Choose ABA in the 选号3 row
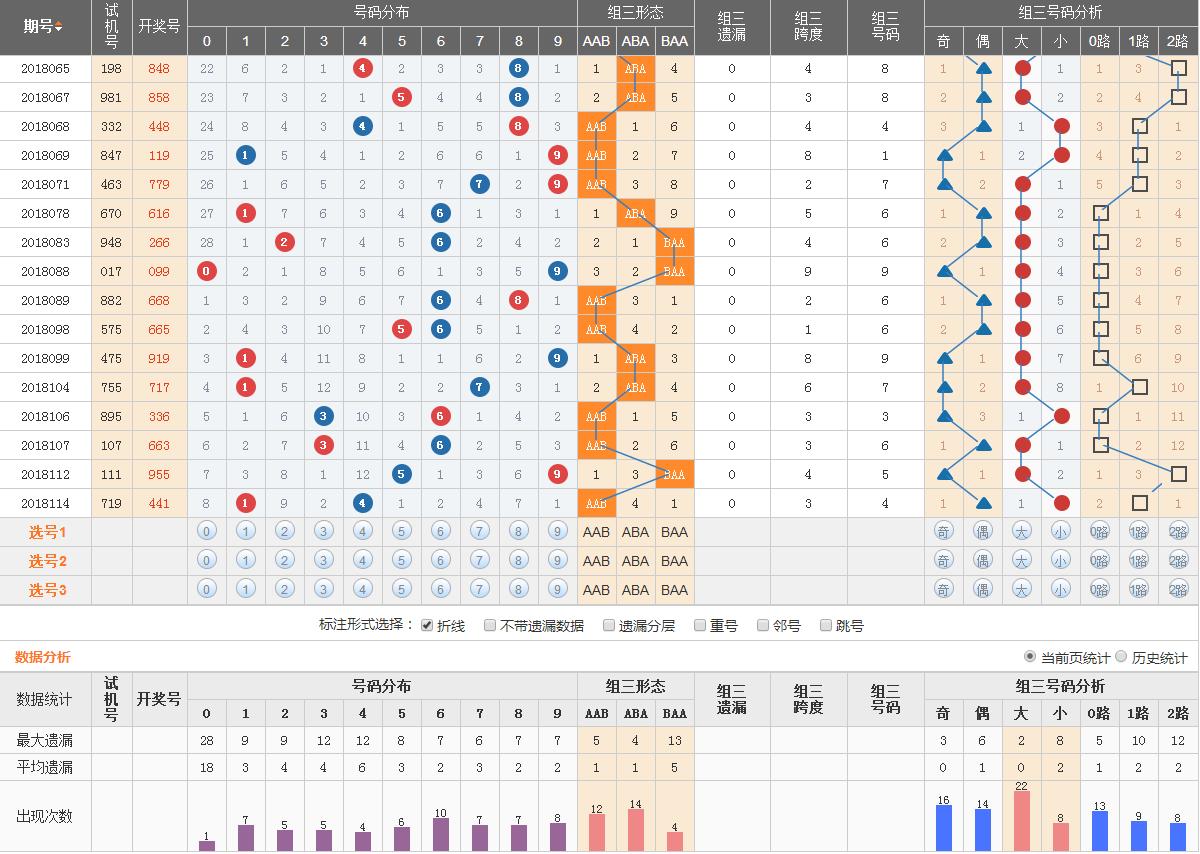 pyautogui.click(x=635, y=590)
